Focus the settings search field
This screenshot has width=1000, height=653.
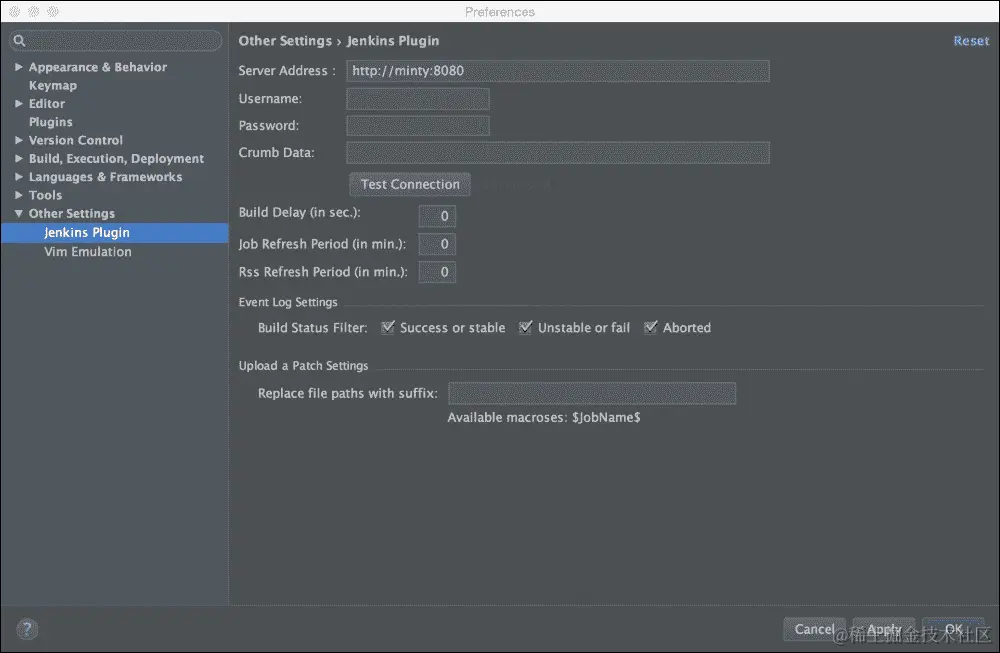(115, 41)
